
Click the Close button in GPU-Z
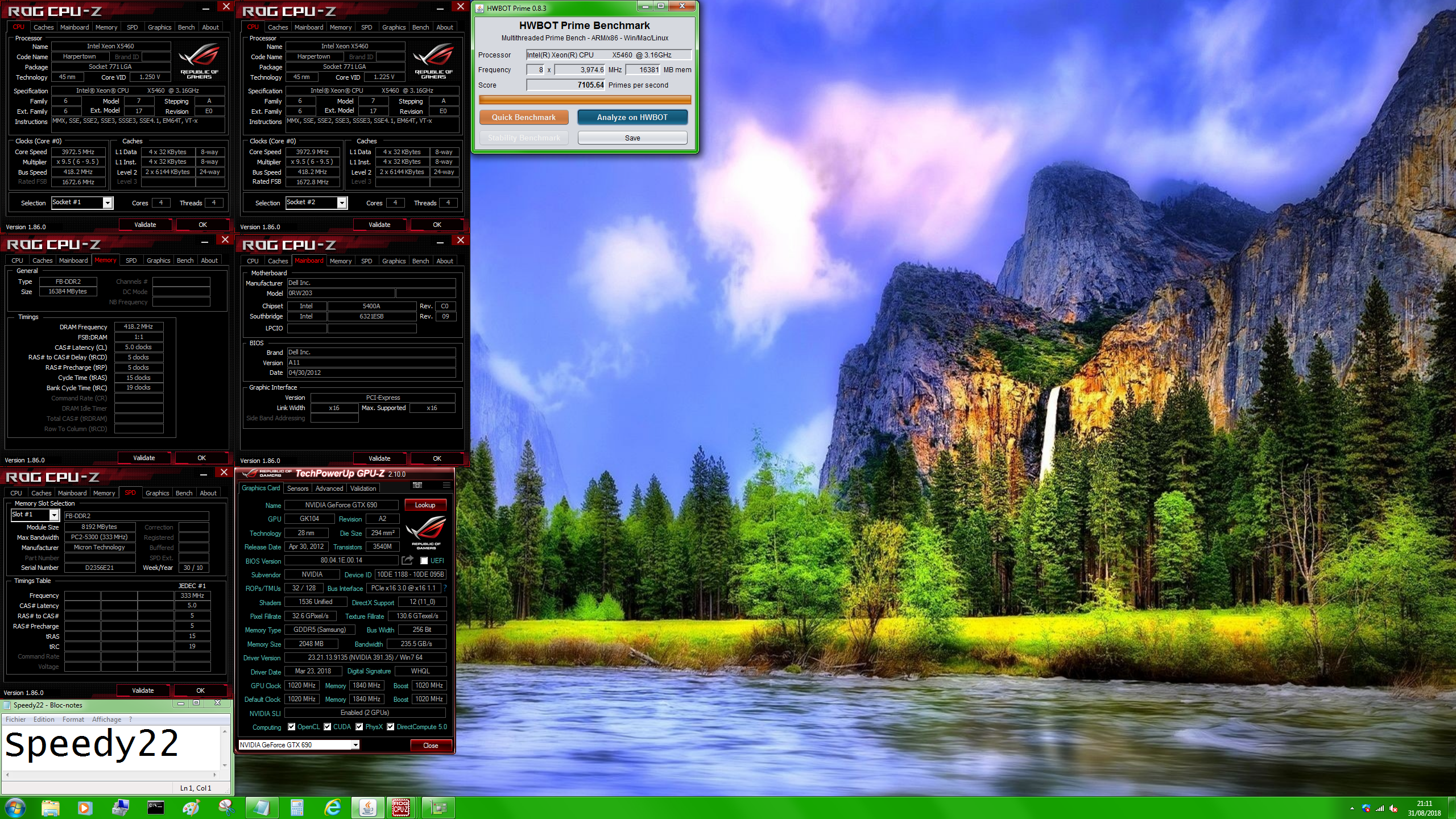[431, 746]
